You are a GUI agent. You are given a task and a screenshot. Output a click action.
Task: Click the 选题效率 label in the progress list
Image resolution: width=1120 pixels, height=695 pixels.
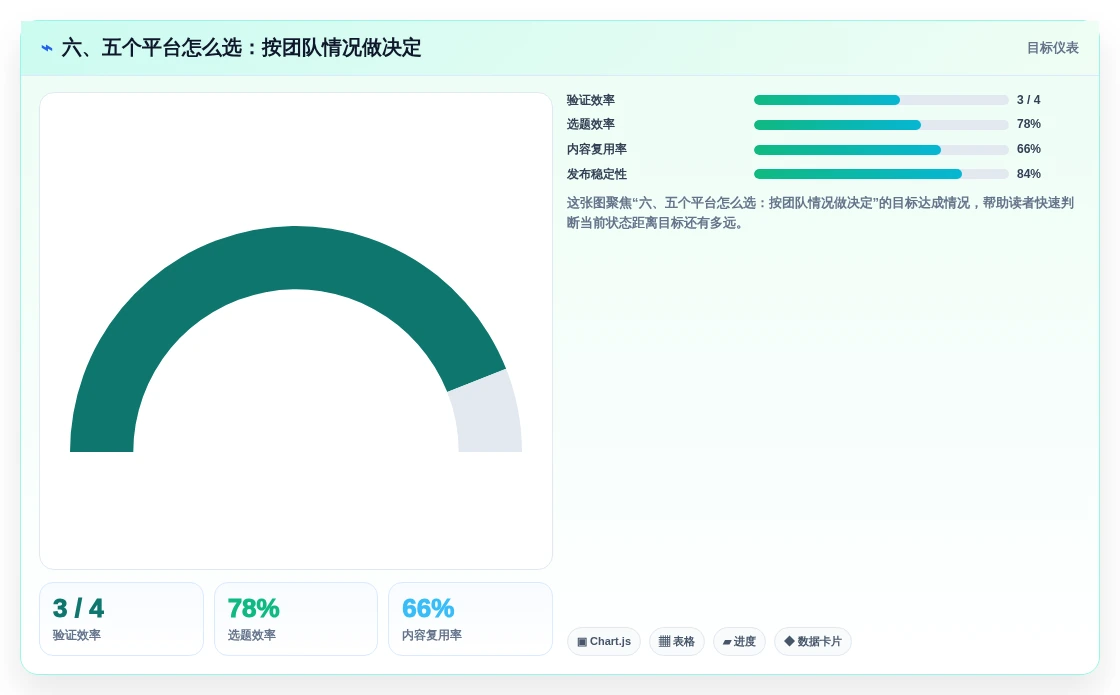tap(591, 124)
